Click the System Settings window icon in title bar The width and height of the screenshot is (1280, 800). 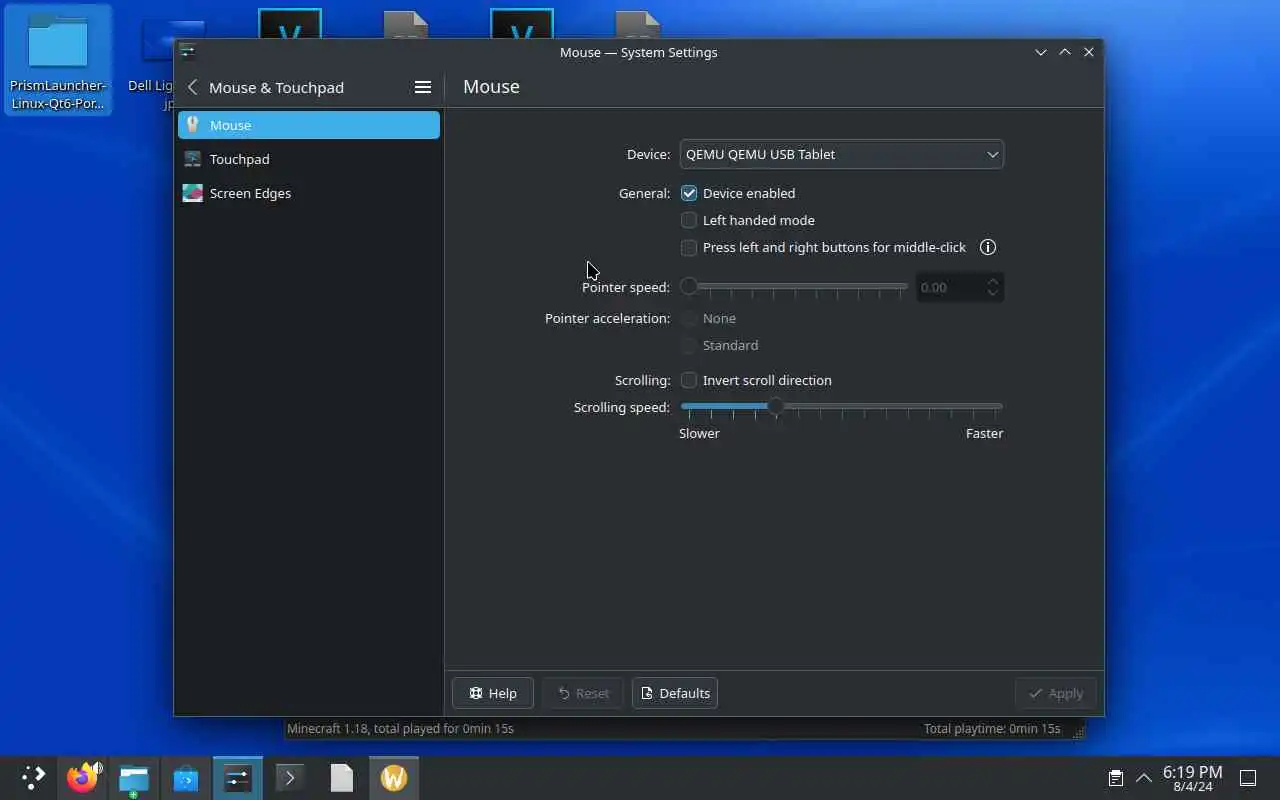pos(187,51)
